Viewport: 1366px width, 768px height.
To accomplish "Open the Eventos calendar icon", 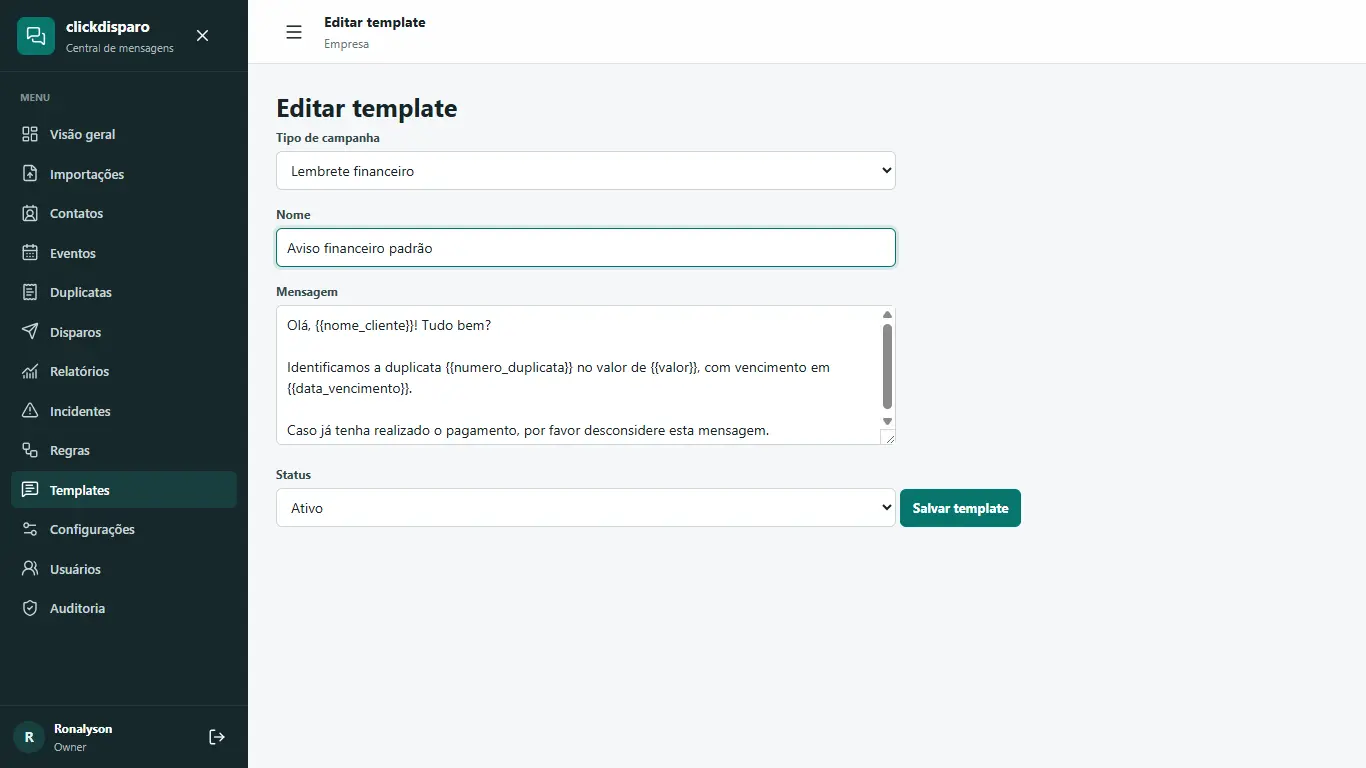I will click(x=30, y=253).
